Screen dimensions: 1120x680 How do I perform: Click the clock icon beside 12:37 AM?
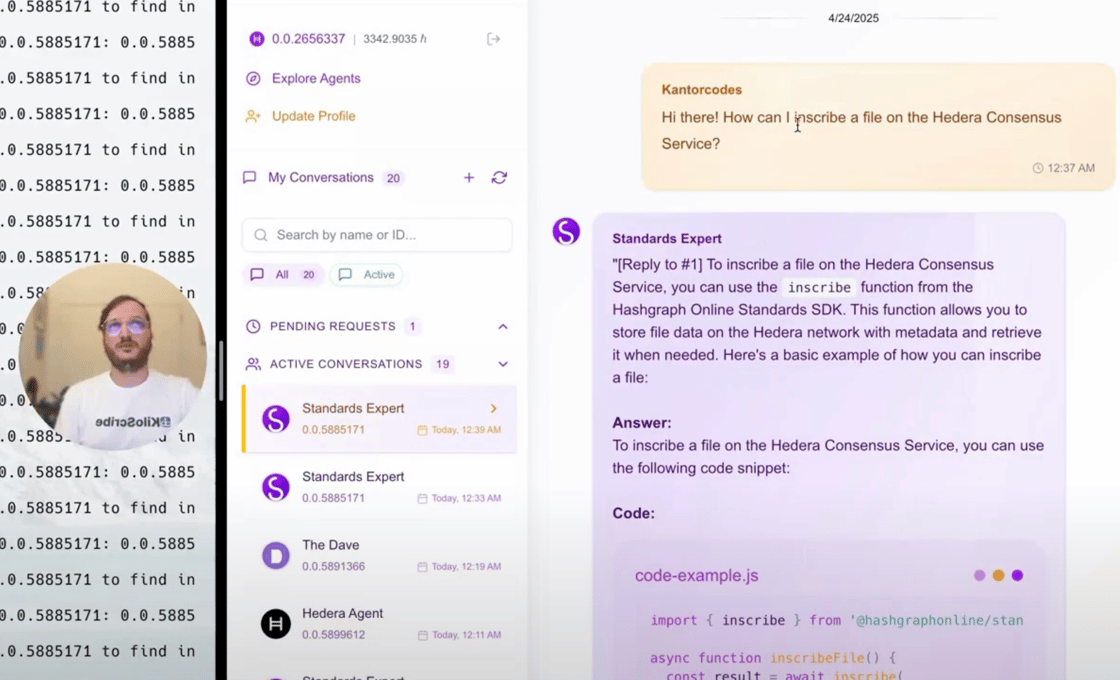[1038, 169]
